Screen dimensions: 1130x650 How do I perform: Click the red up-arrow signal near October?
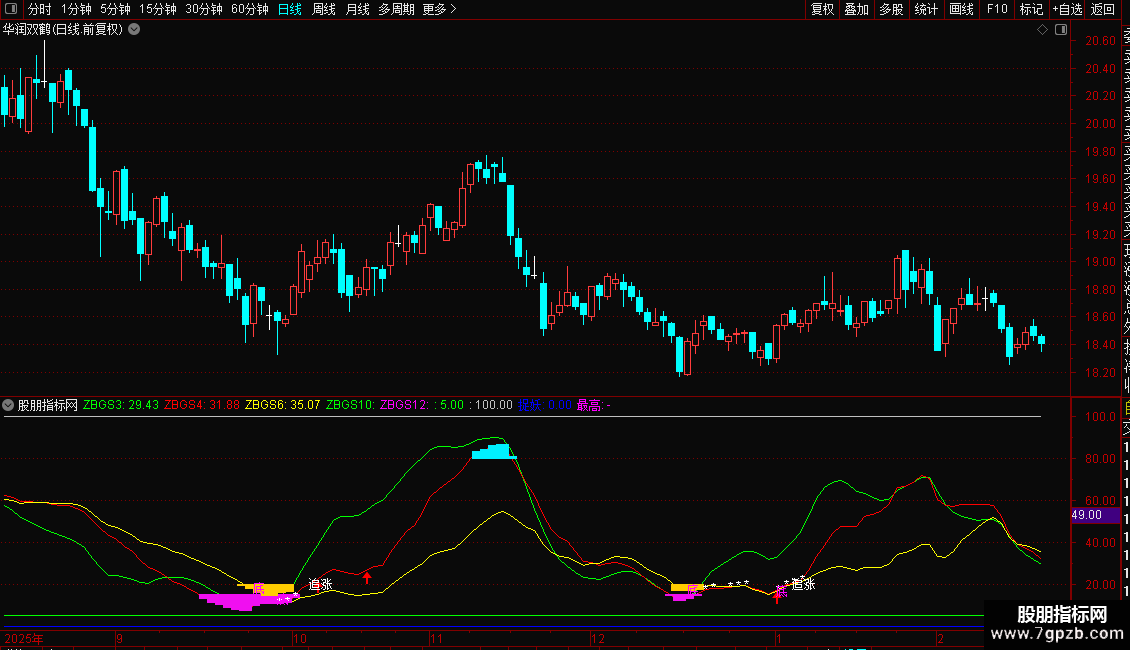[367, 576]
